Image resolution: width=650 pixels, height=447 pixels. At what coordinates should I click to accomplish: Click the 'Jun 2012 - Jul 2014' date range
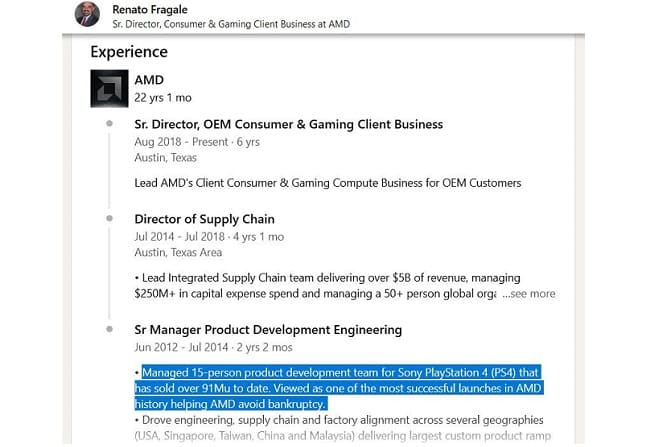pyautogui.click(x=181, y=347)
